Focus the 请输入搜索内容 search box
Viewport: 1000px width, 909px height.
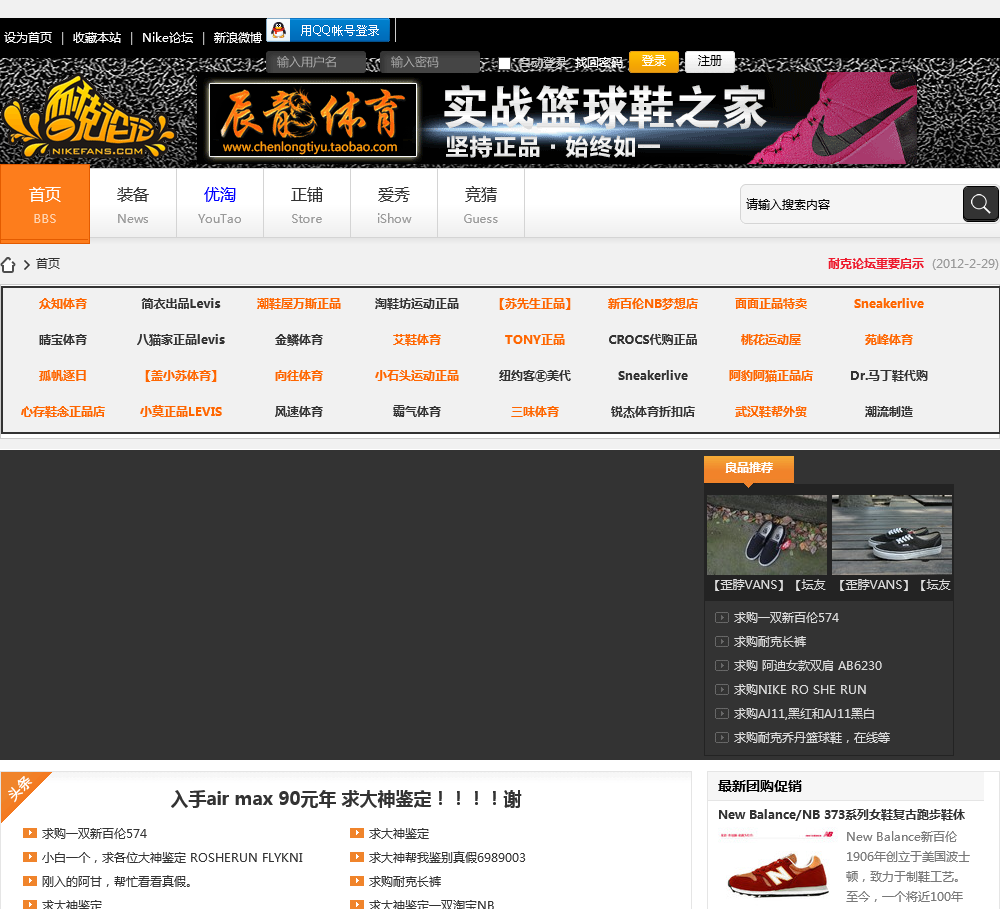click(x=851, y=204)
